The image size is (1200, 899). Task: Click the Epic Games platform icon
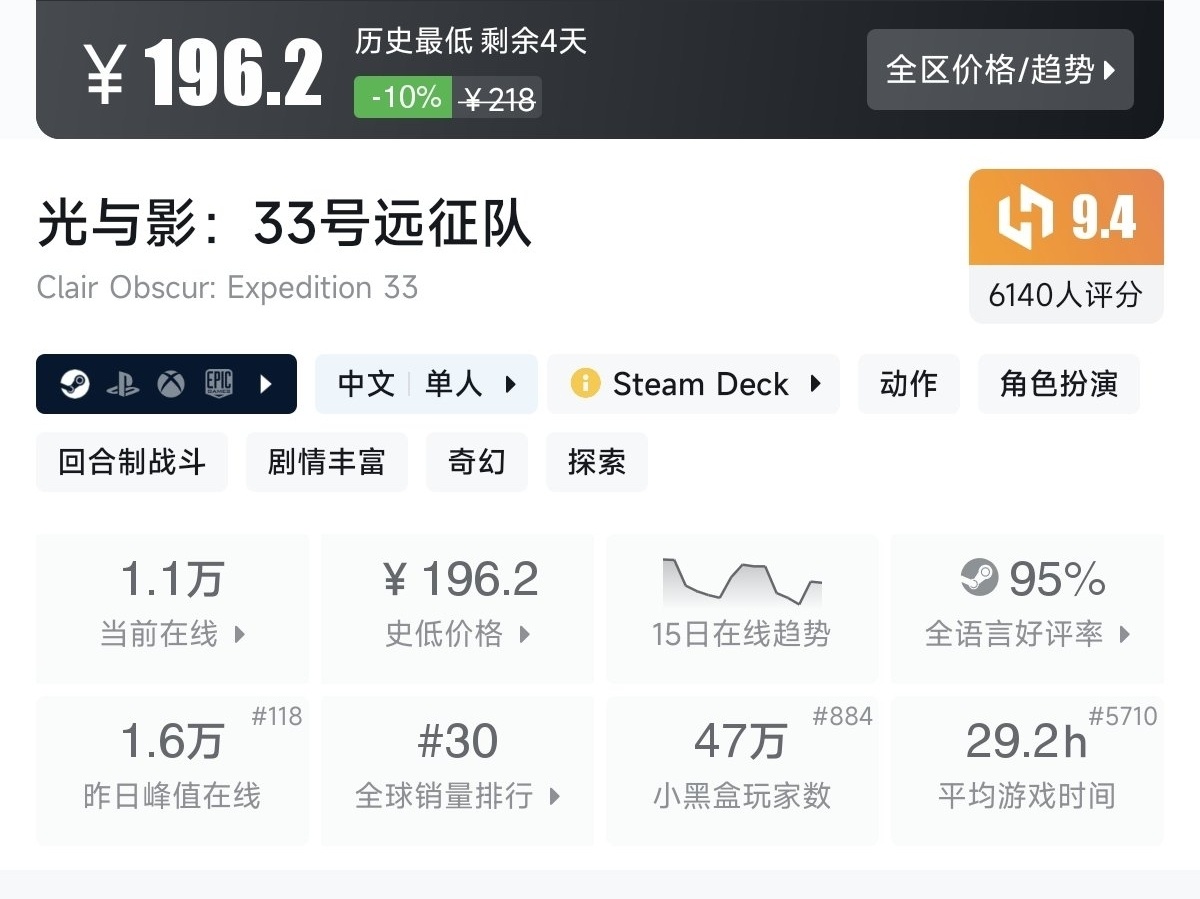[219, 384]
